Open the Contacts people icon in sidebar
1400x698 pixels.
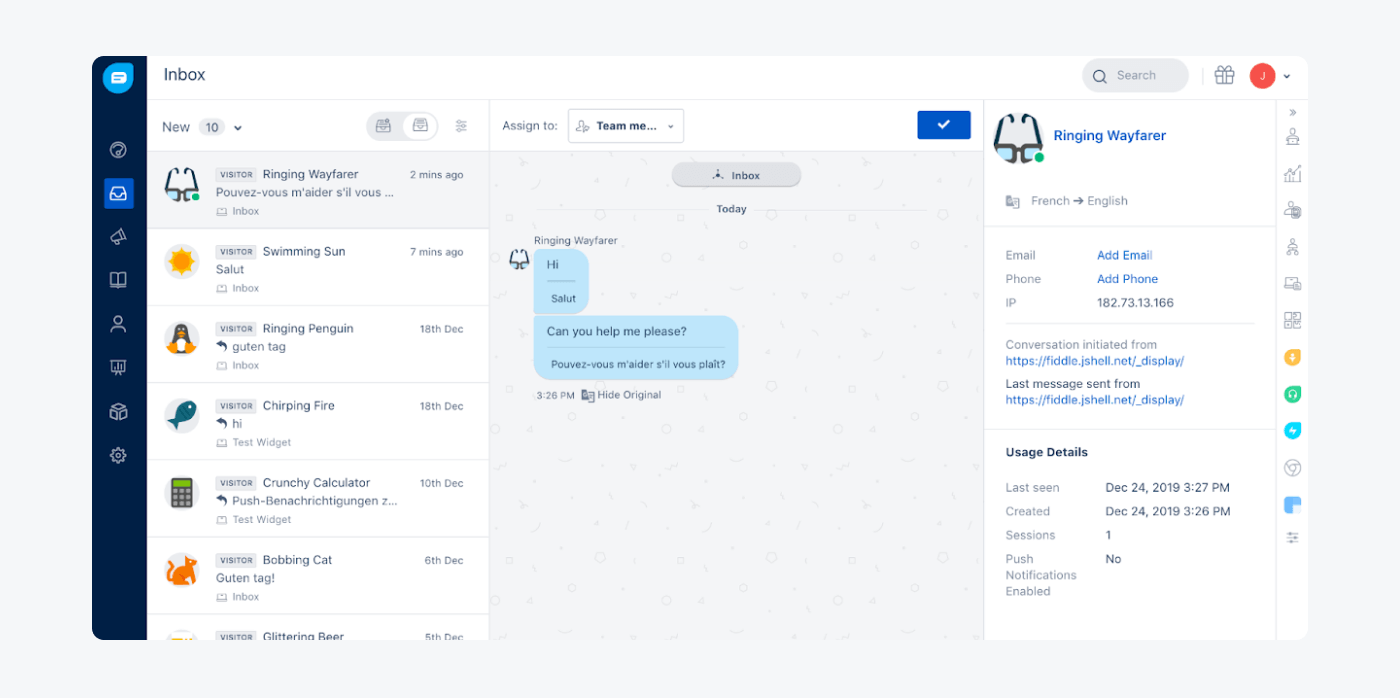[118, 323]
